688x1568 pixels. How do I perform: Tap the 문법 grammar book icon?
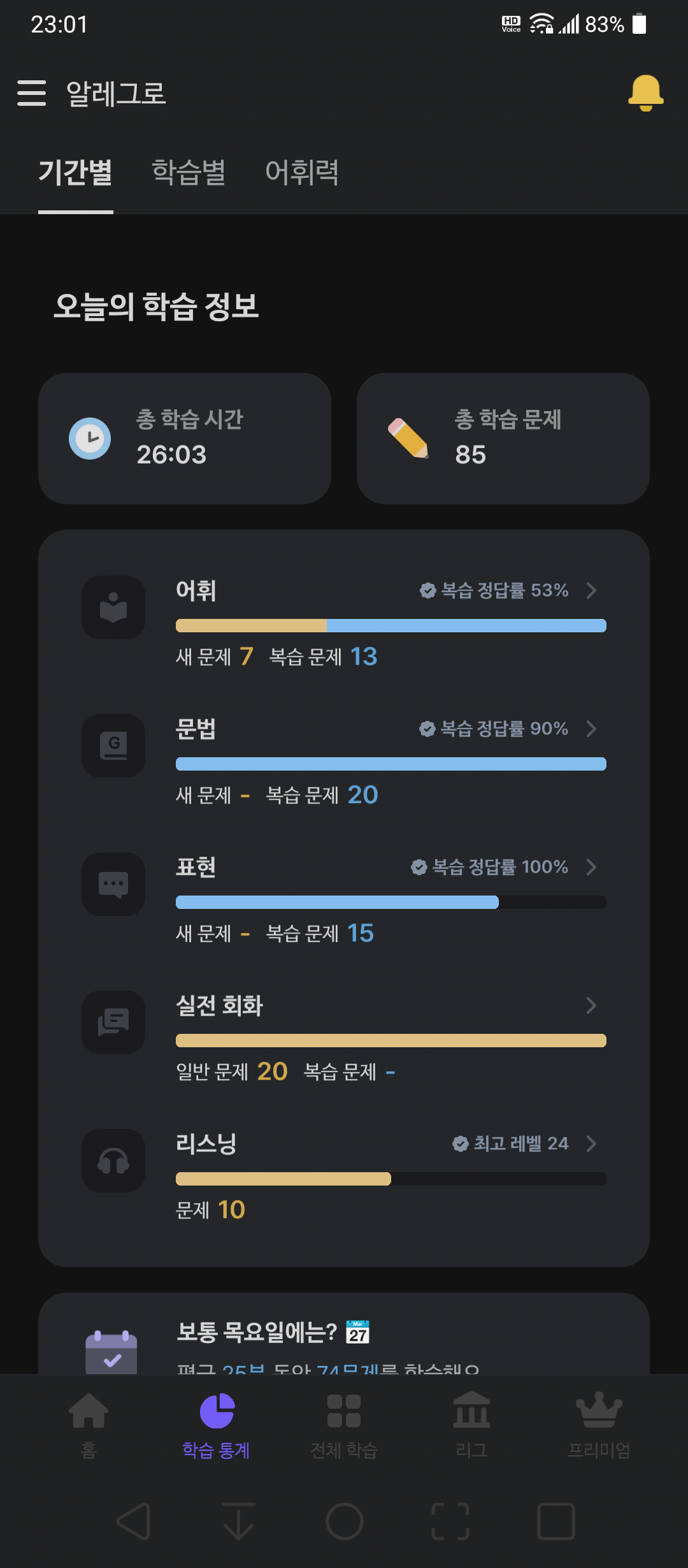[113, 746]
